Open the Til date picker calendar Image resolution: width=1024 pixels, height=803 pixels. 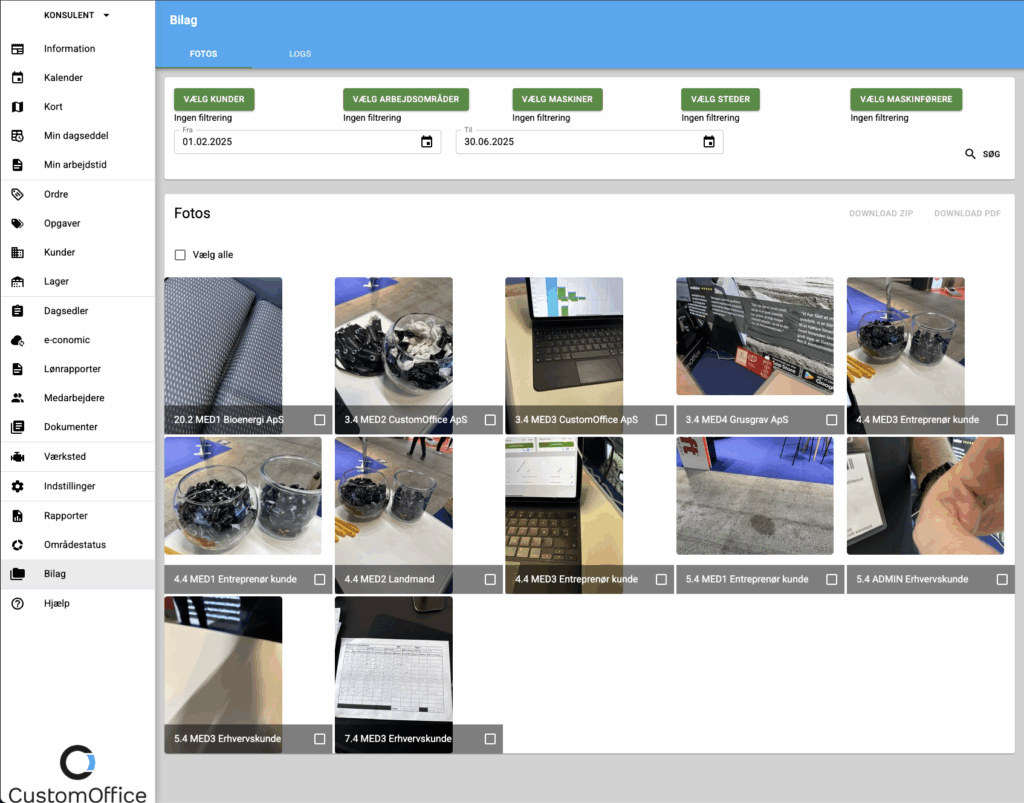click(709, 141)
